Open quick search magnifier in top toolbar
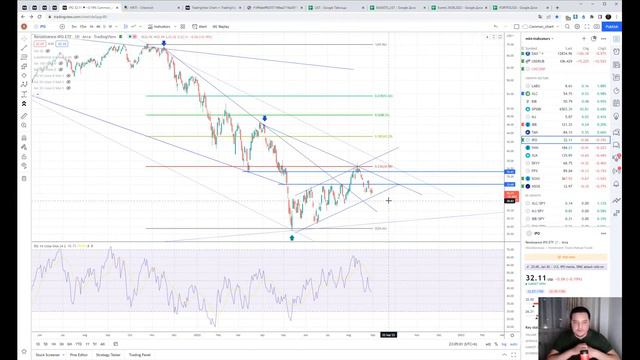640x360 pixels. pyautogui.click(x=567, y=27)
